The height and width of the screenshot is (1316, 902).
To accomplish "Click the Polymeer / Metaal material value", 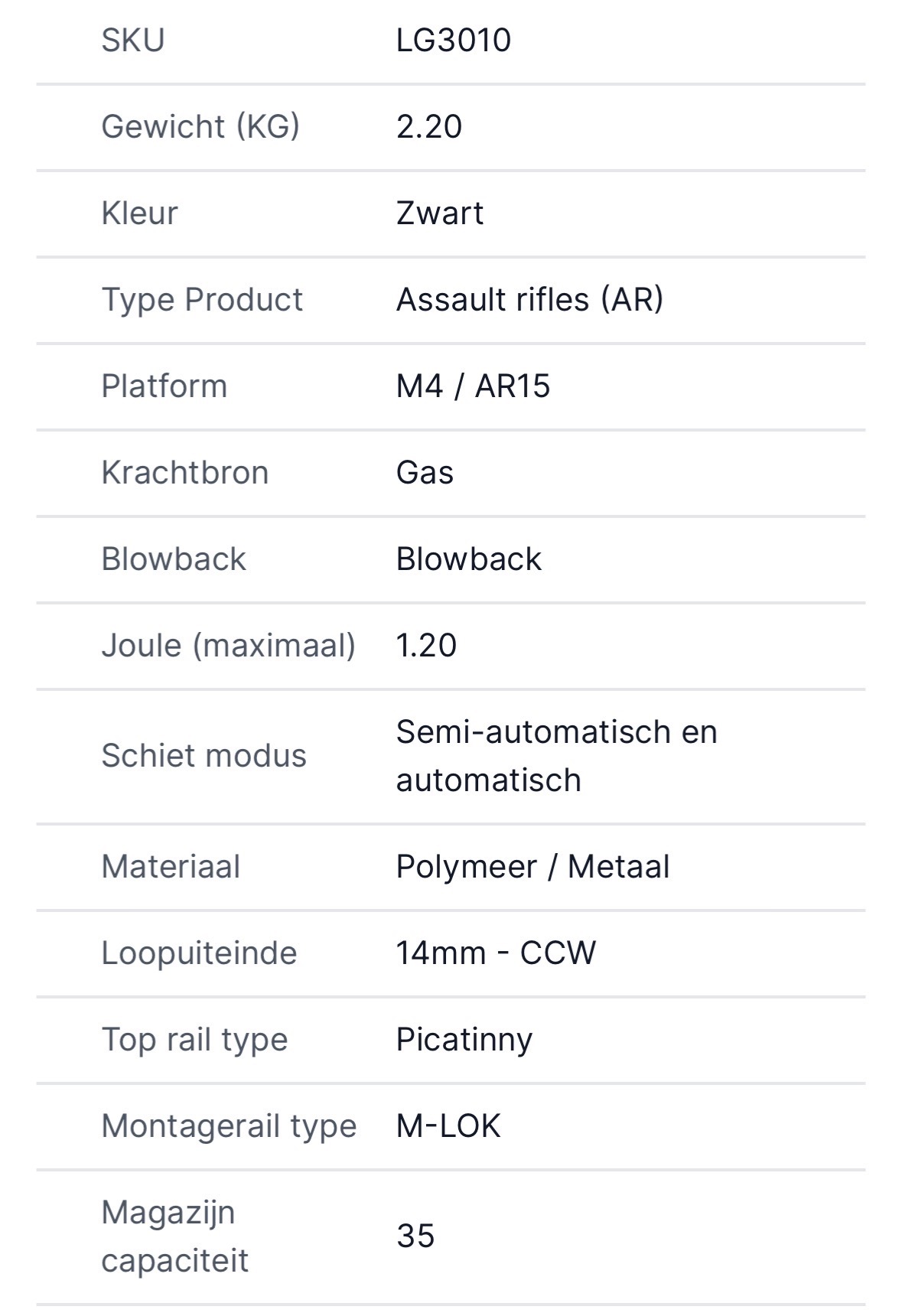I will coord(532,867).
